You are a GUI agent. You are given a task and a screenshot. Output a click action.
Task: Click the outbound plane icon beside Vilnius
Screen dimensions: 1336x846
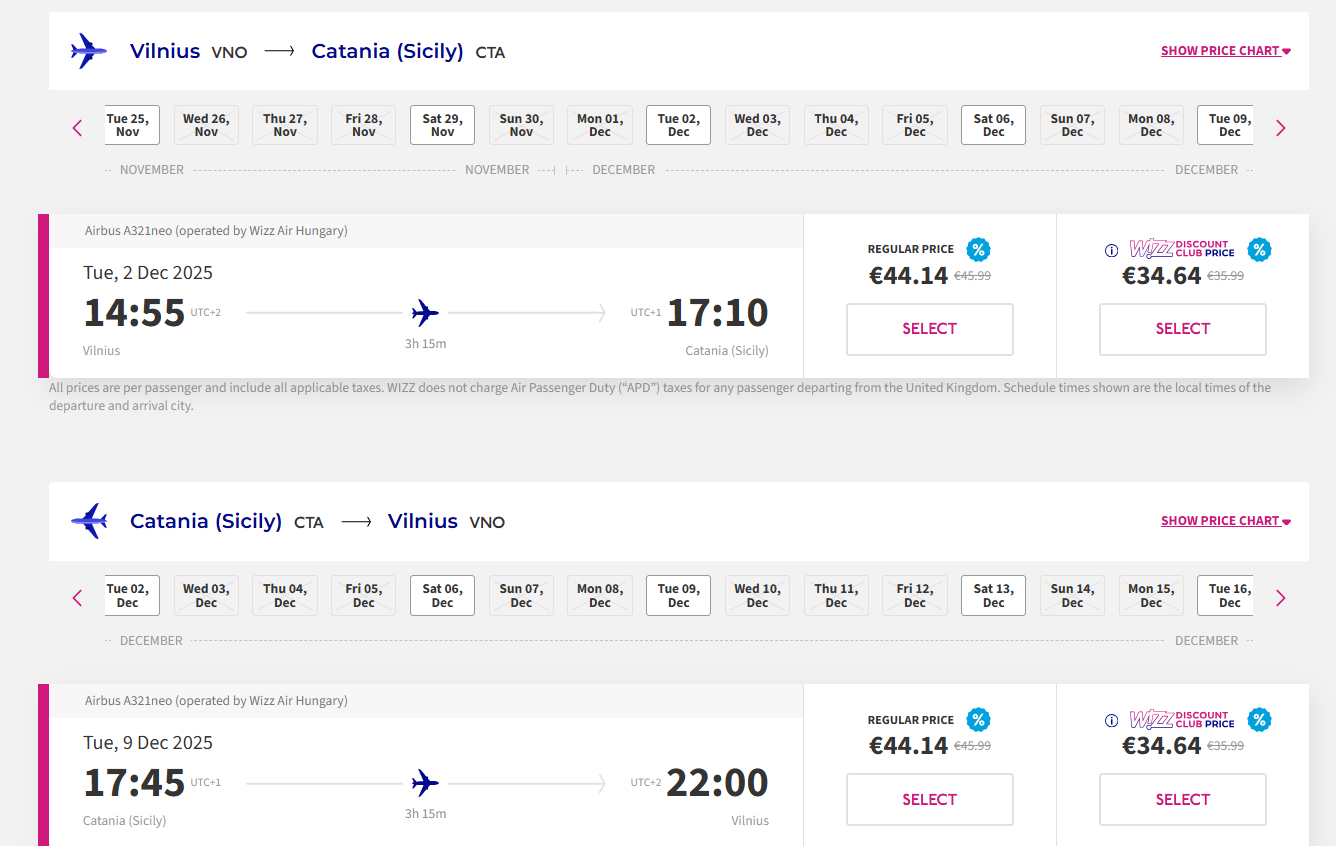pos(88,51)
